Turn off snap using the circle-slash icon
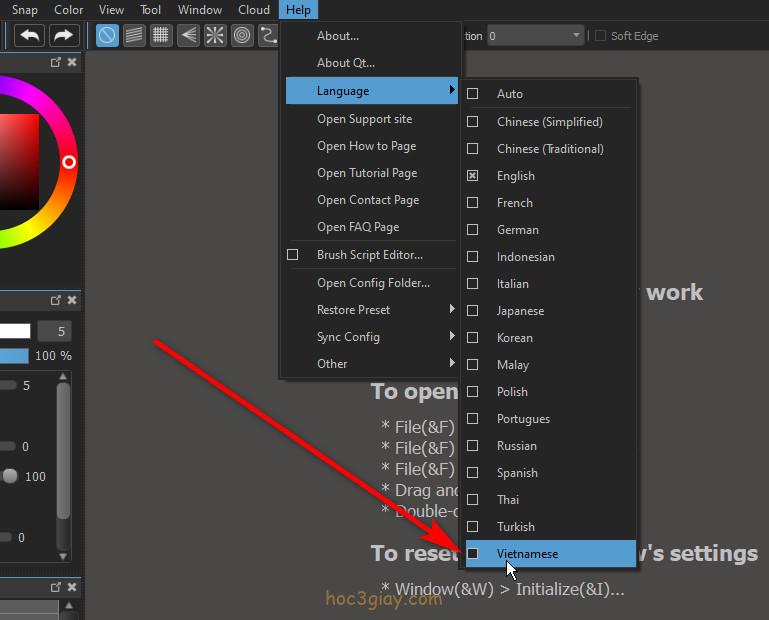The image size is (769, 620). (x=107, y=36)
